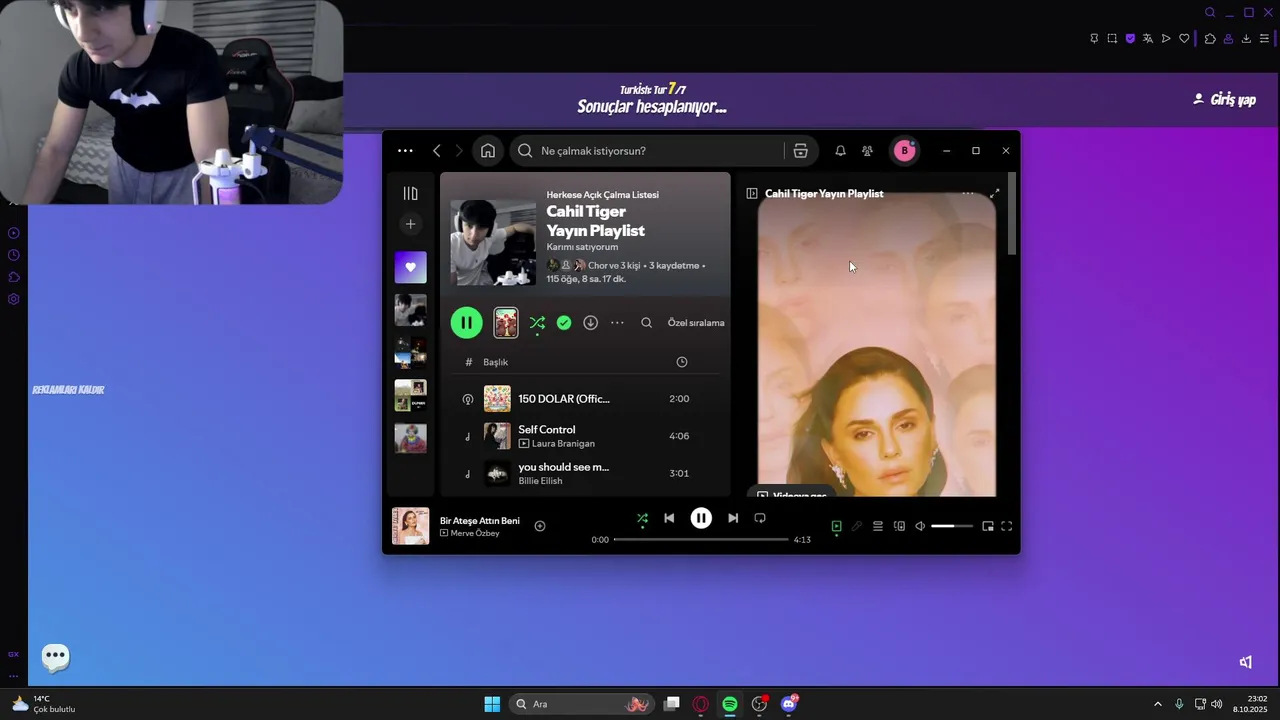This screenshot has height=720, width=1280.
Task: Adjust the Spotify volume slider
Action: coord(952,526)
